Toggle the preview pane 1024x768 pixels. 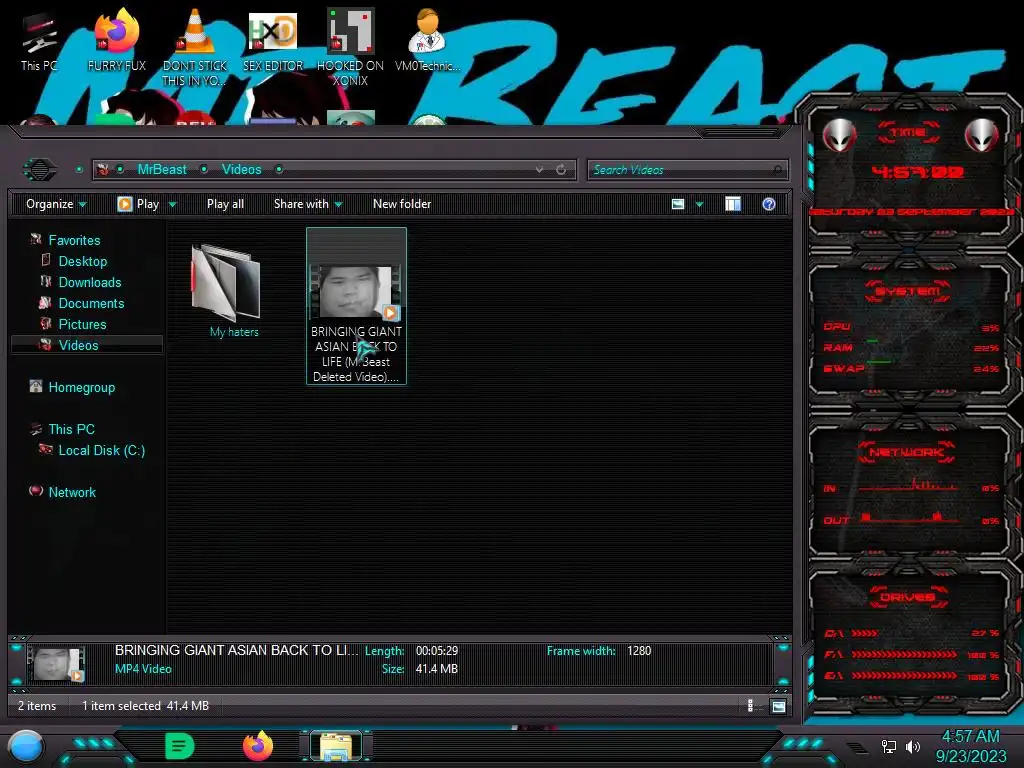pos(733,204)
